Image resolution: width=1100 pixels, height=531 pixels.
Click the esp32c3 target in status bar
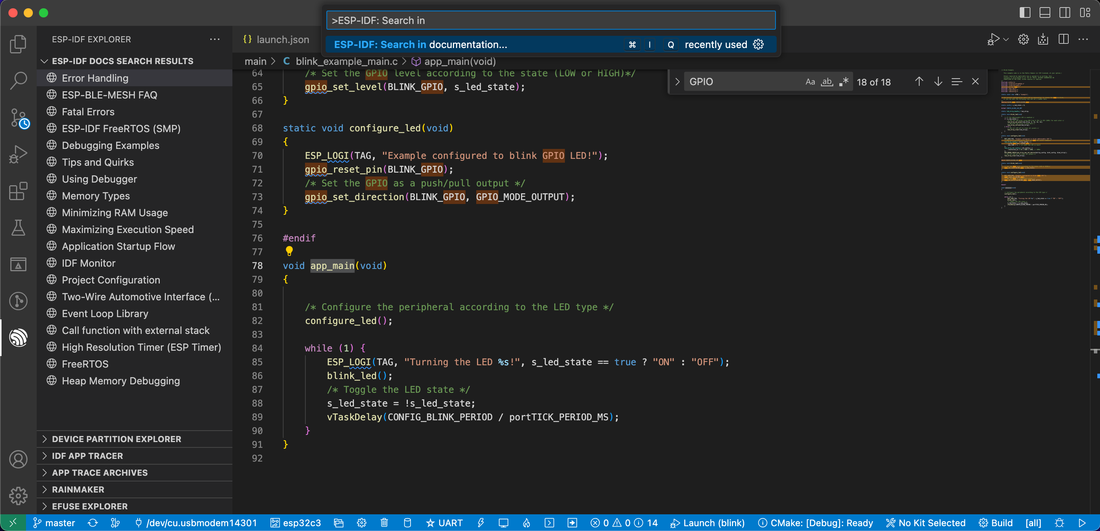300,523
